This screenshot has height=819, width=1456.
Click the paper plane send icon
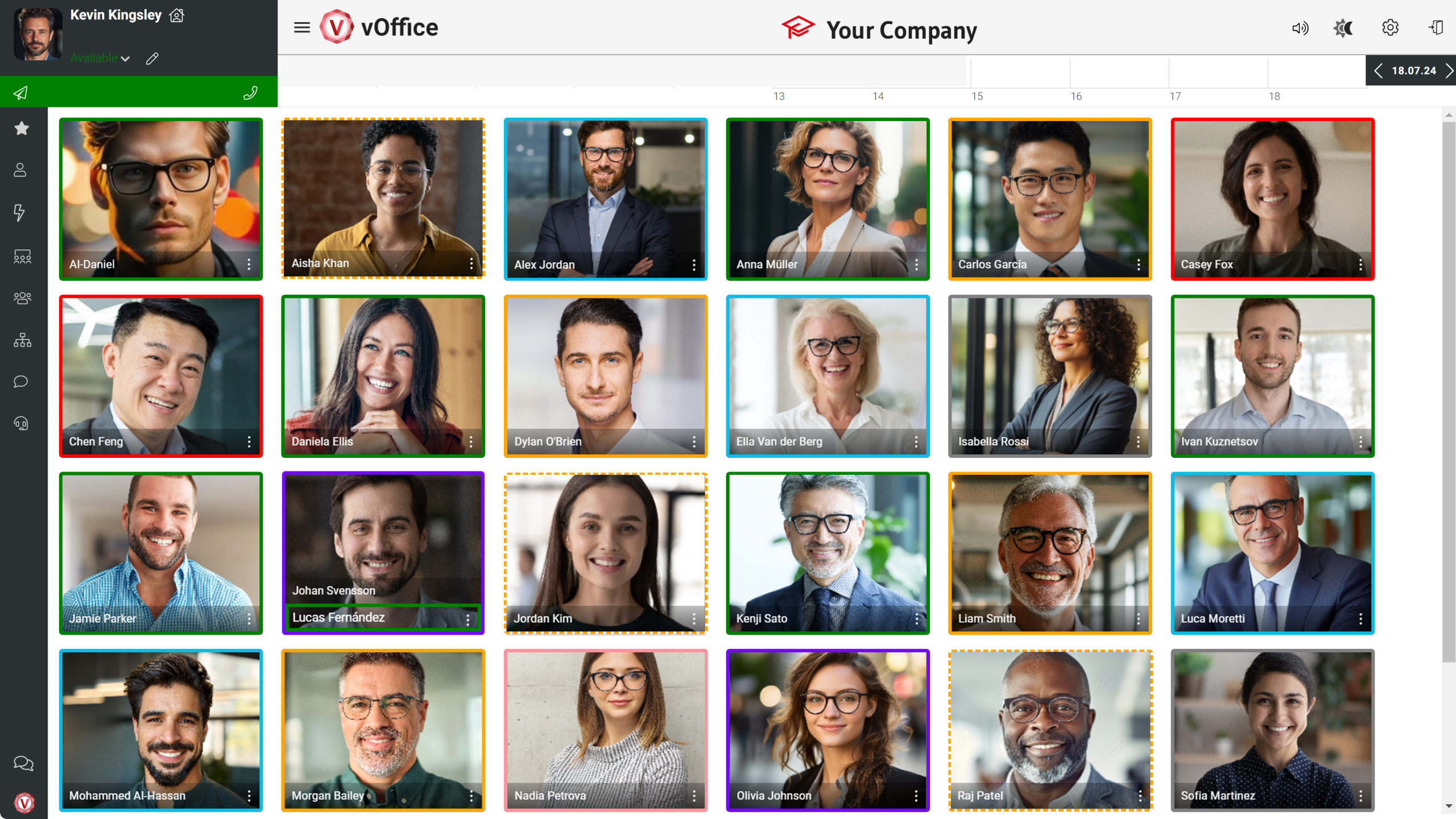[21, 93]
